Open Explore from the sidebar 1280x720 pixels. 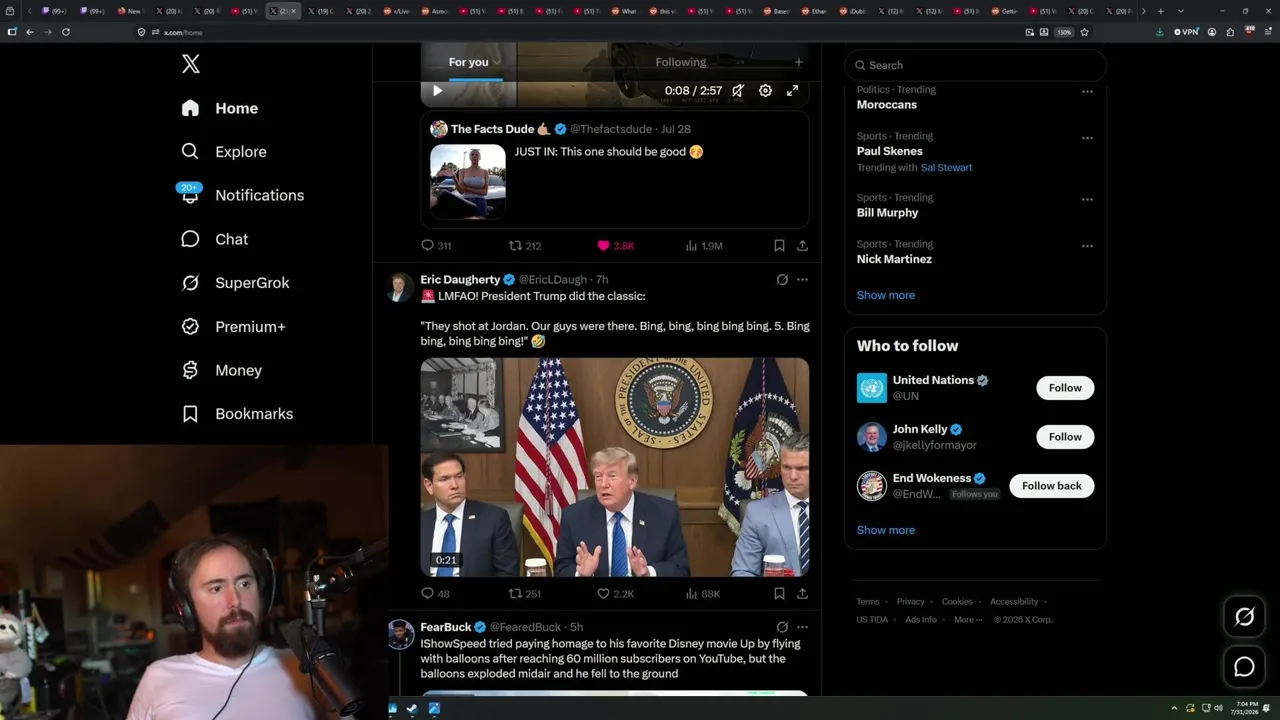coord(224,152)
